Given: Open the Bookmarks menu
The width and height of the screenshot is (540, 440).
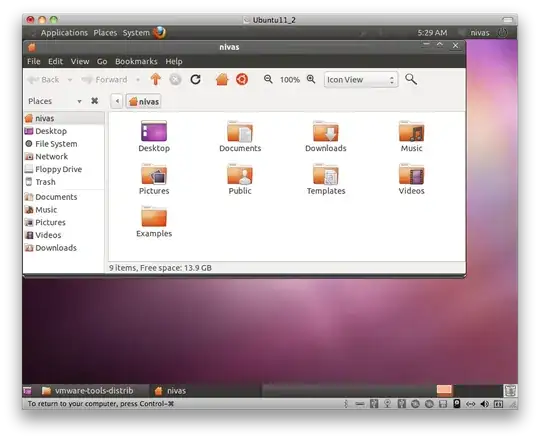Looking at the screenshot, I should point(136,61).
